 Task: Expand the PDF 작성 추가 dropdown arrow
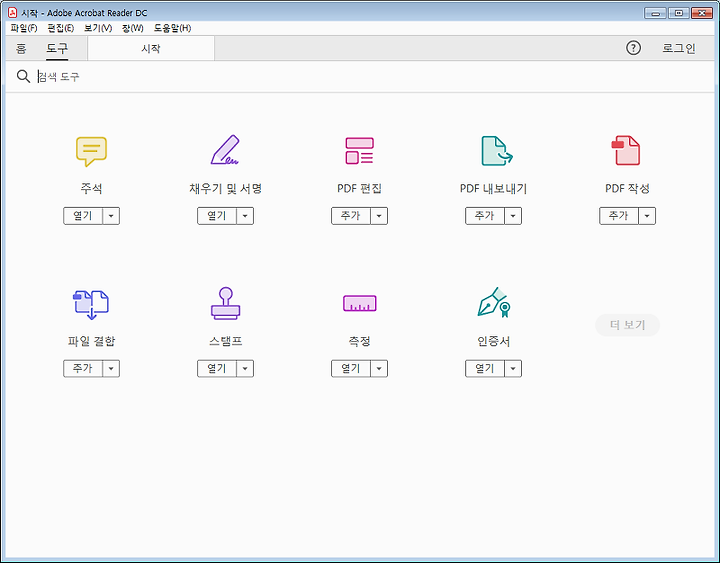(x=647, y=216)
